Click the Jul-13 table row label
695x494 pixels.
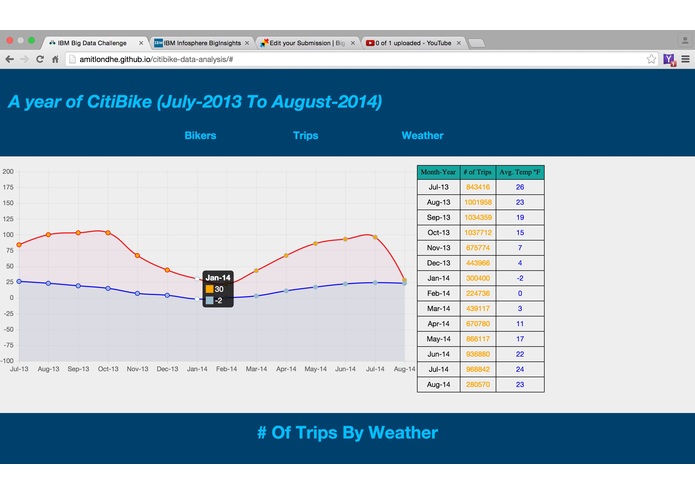(438, 187)
